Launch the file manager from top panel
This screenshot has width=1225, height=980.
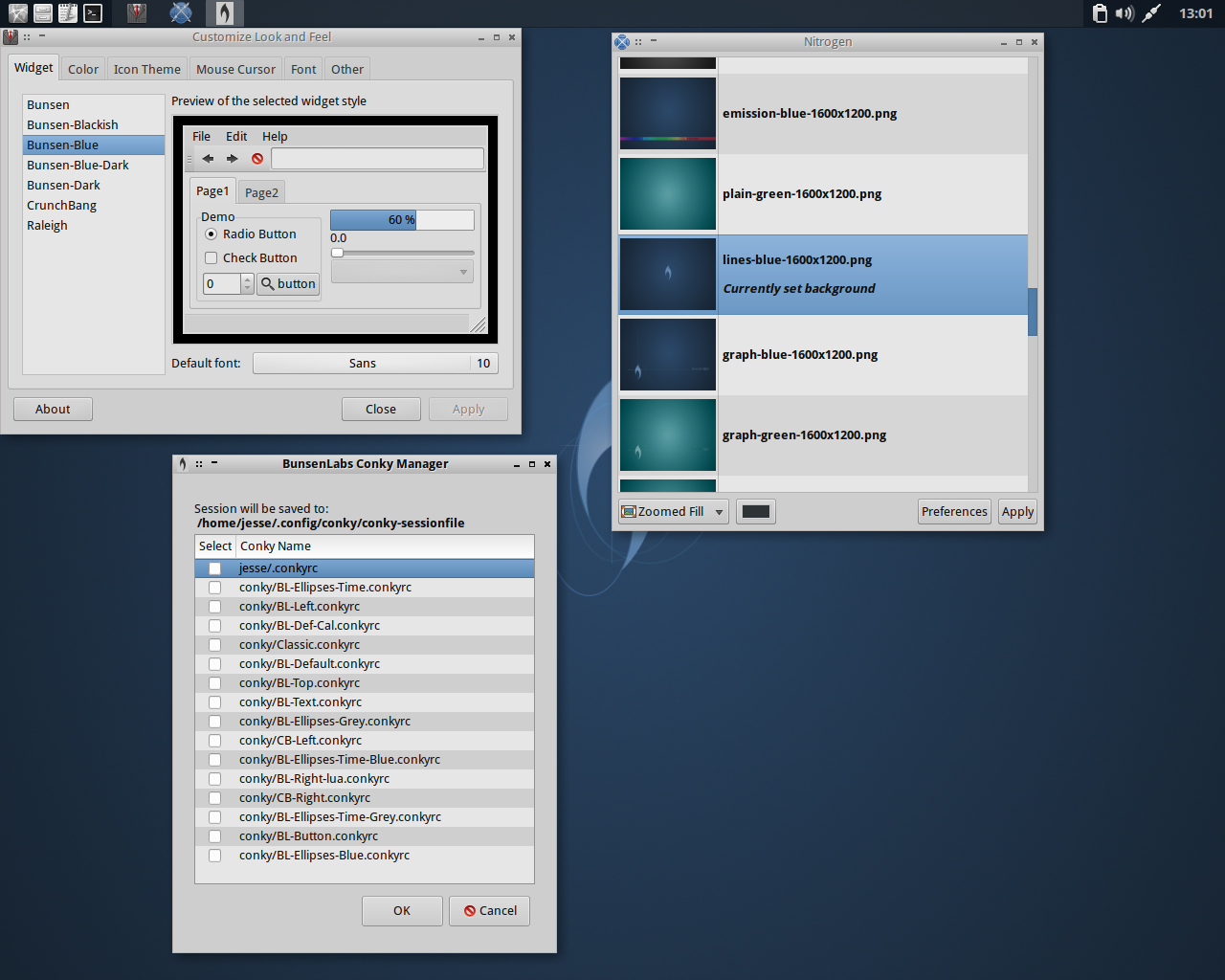43,12
